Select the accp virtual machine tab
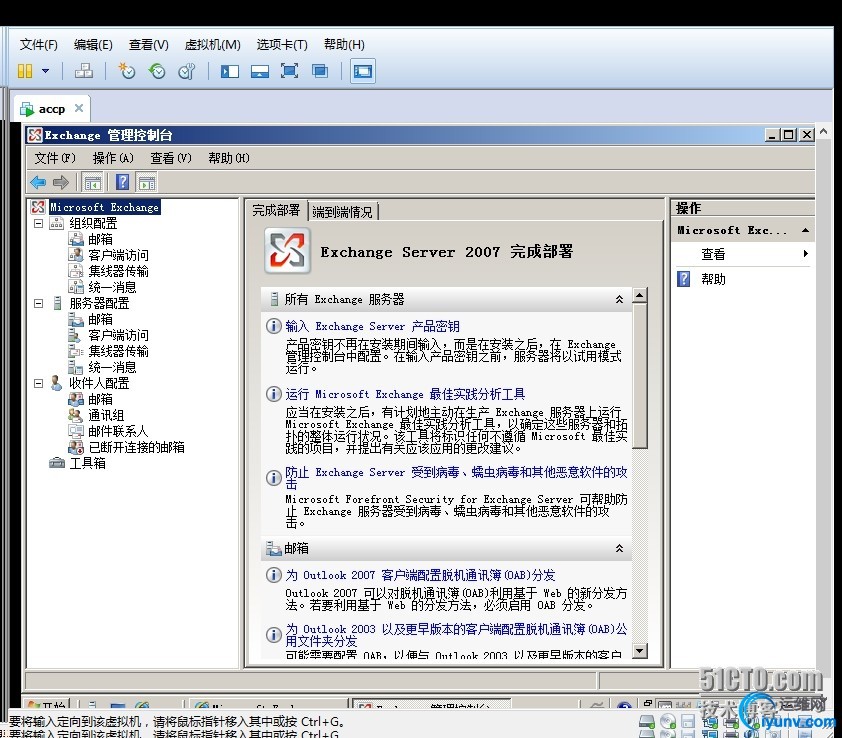Screen dimensions: 842x738 [52, 109]
